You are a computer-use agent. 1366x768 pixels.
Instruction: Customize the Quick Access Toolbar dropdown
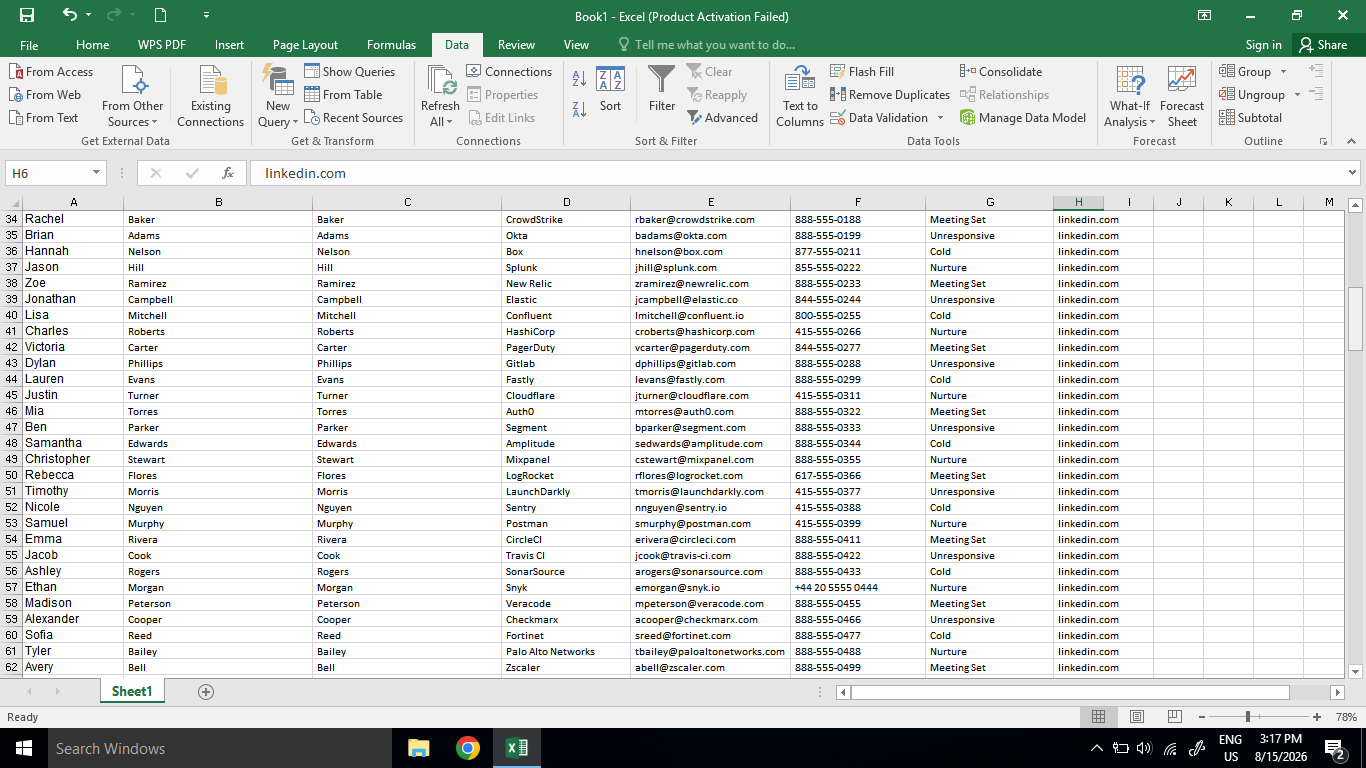pyautogui.click(x=206, y=15)
